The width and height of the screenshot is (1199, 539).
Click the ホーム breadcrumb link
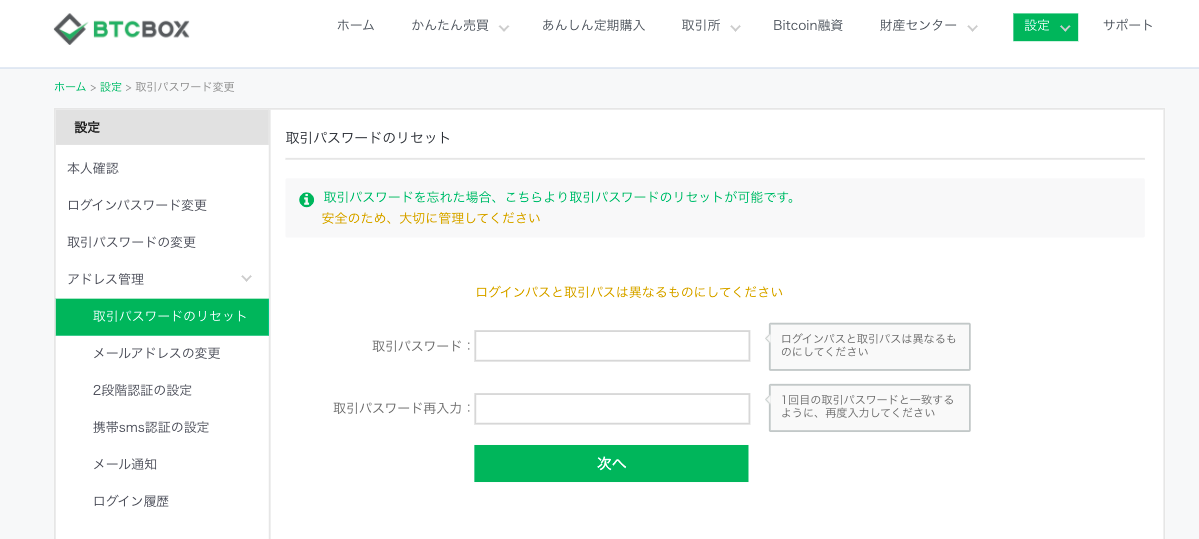tap(70, 87)
